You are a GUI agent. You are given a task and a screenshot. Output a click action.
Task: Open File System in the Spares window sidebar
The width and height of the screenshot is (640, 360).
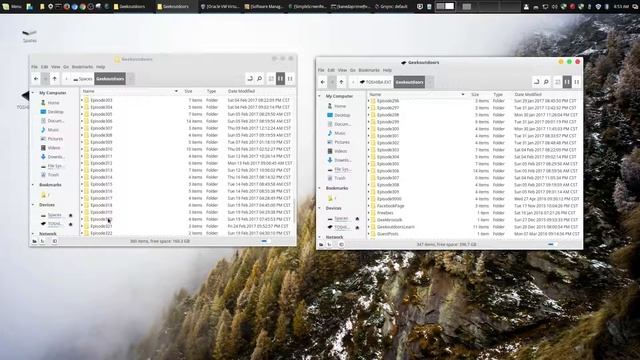(x=52, y=166)
